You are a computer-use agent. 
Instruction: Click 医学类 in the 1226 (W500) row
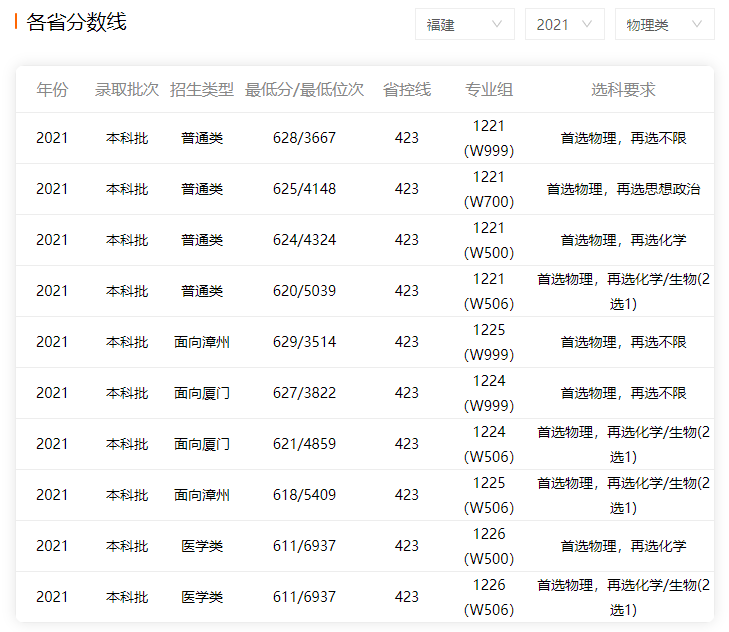[202, 546]
